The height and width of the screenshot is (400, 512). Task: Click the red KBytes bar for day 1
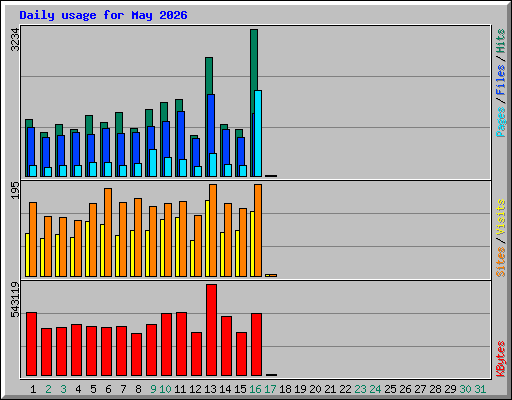point(31,344)
